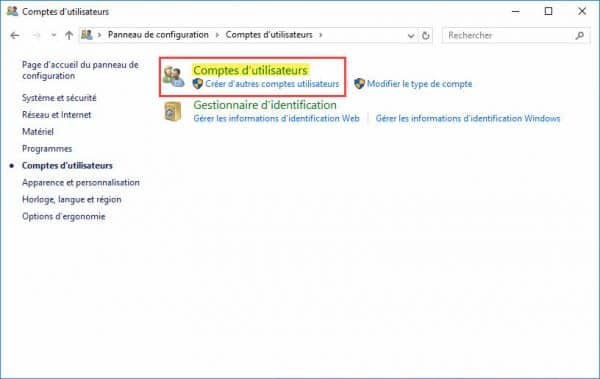This screenshot has height=379, width=600.
Task: Open the recent locations dropdown arrow
Action: coord(54,35)
